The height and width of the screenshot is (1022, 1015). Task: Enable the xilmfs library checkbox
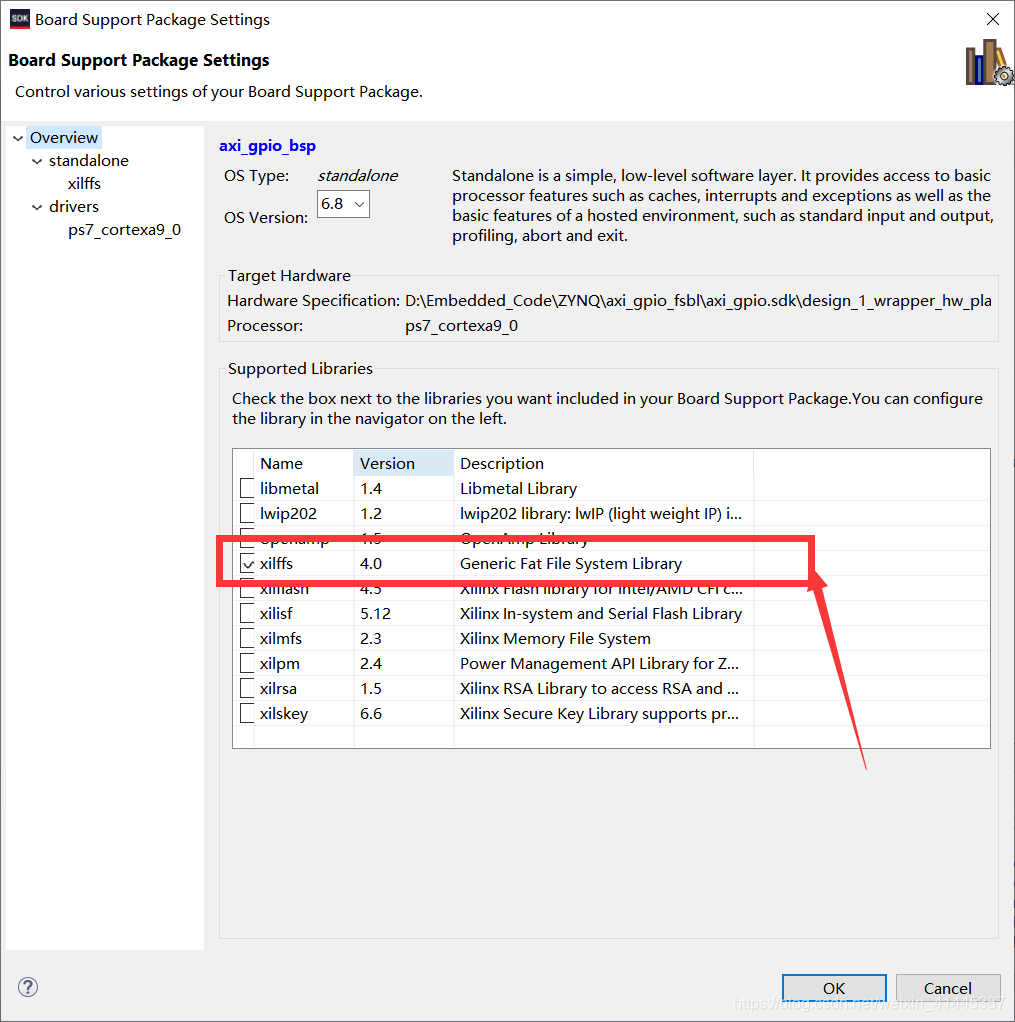[247, 638]
